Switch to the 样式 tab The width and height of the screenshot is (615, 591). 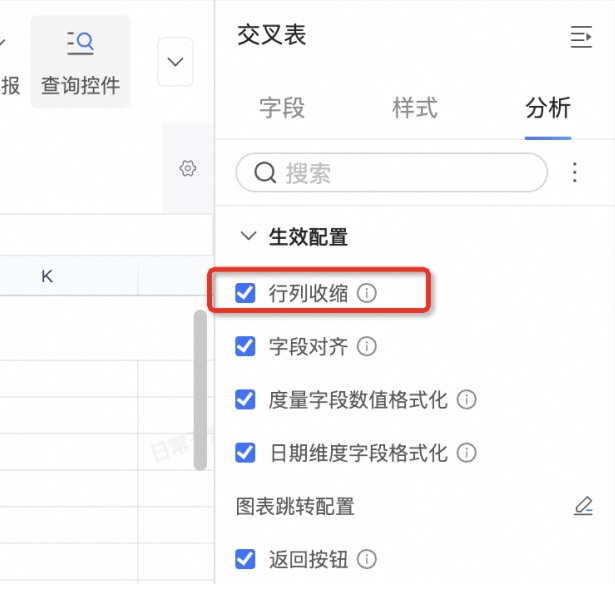pyautogui.click(x=415, y=108)
